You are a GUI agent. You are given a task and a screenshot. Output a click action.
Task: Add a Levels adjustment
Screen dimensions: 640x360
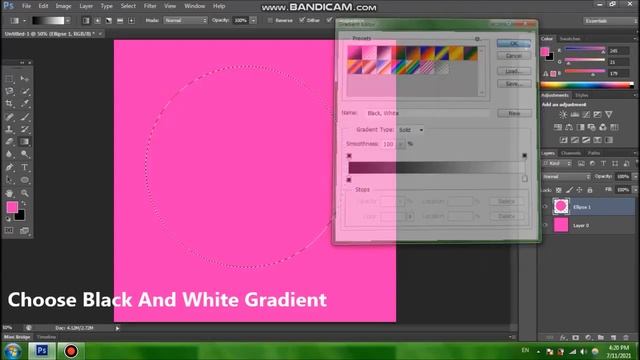click(574, 115)
